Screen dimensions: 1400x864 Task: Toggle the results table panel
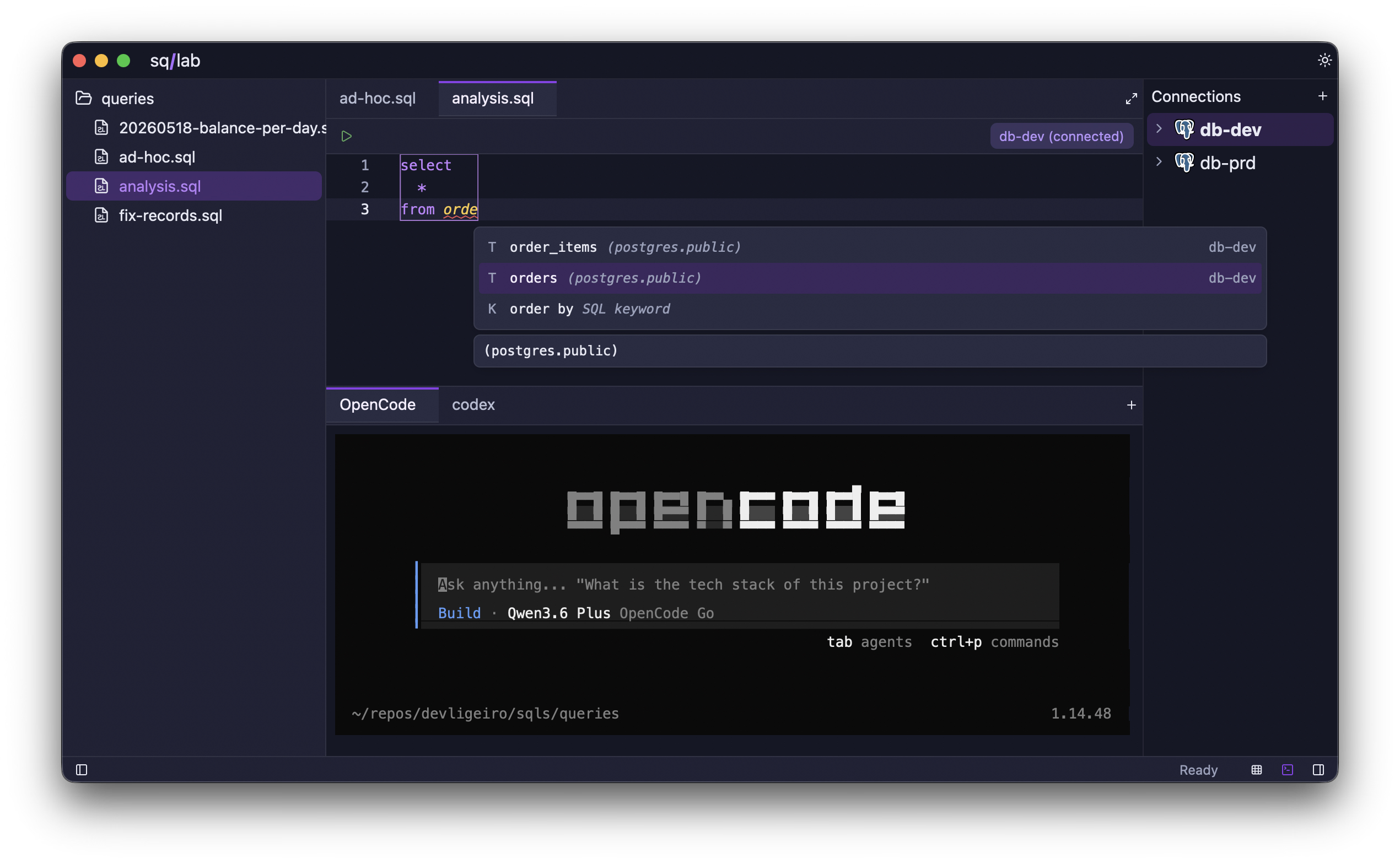coord(1256,769)
